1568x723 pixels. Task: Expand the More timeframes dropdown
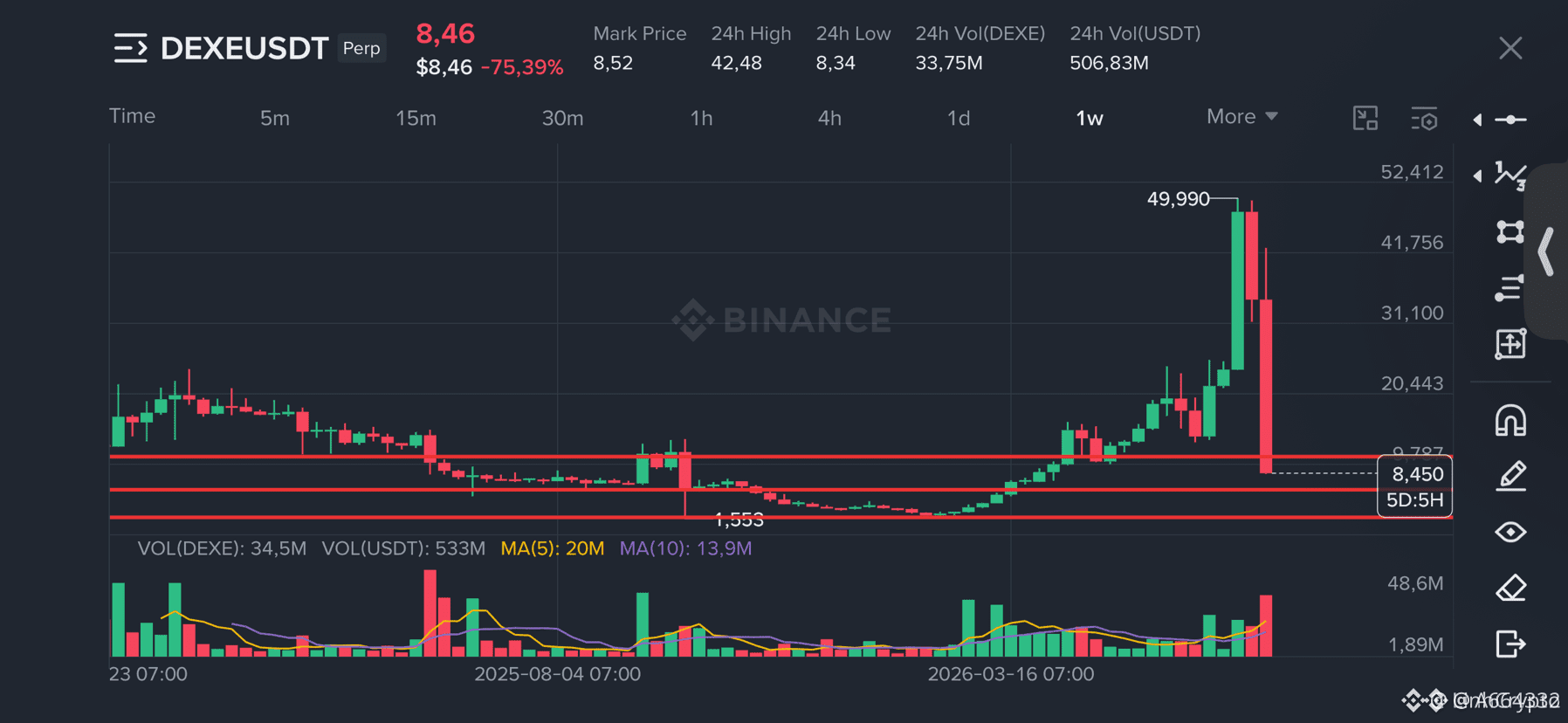coord(1242,116)
